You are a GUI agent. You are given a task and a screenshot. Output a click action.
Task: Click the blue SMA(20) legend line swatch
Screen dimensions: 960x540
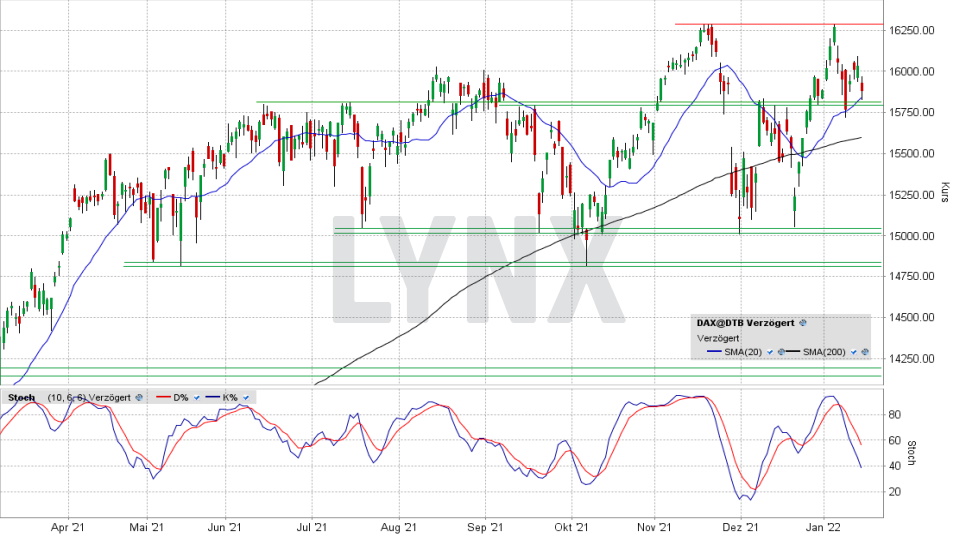point(716,353)
